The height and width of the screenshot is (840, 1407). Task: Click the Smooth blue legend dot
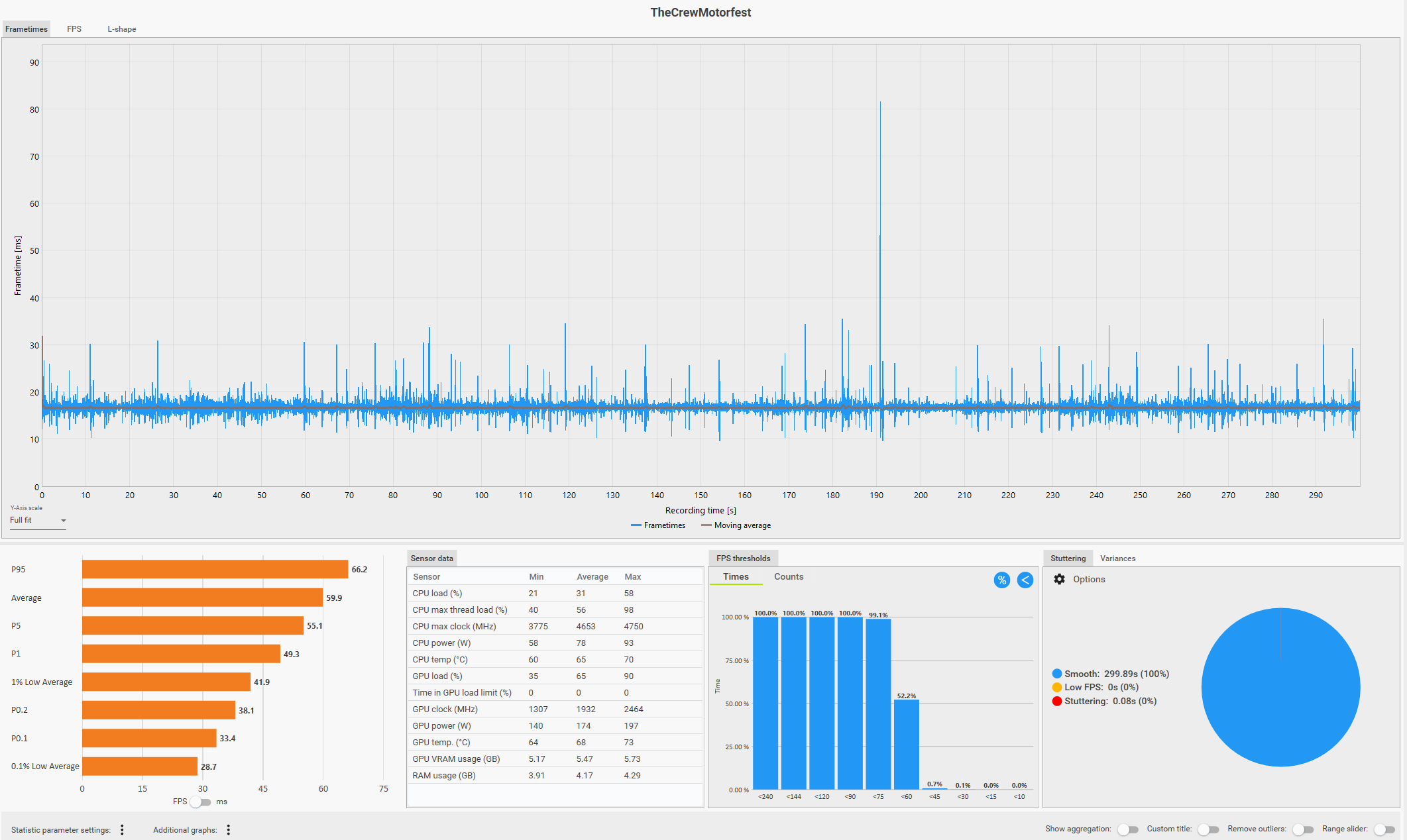[1056, 674]
